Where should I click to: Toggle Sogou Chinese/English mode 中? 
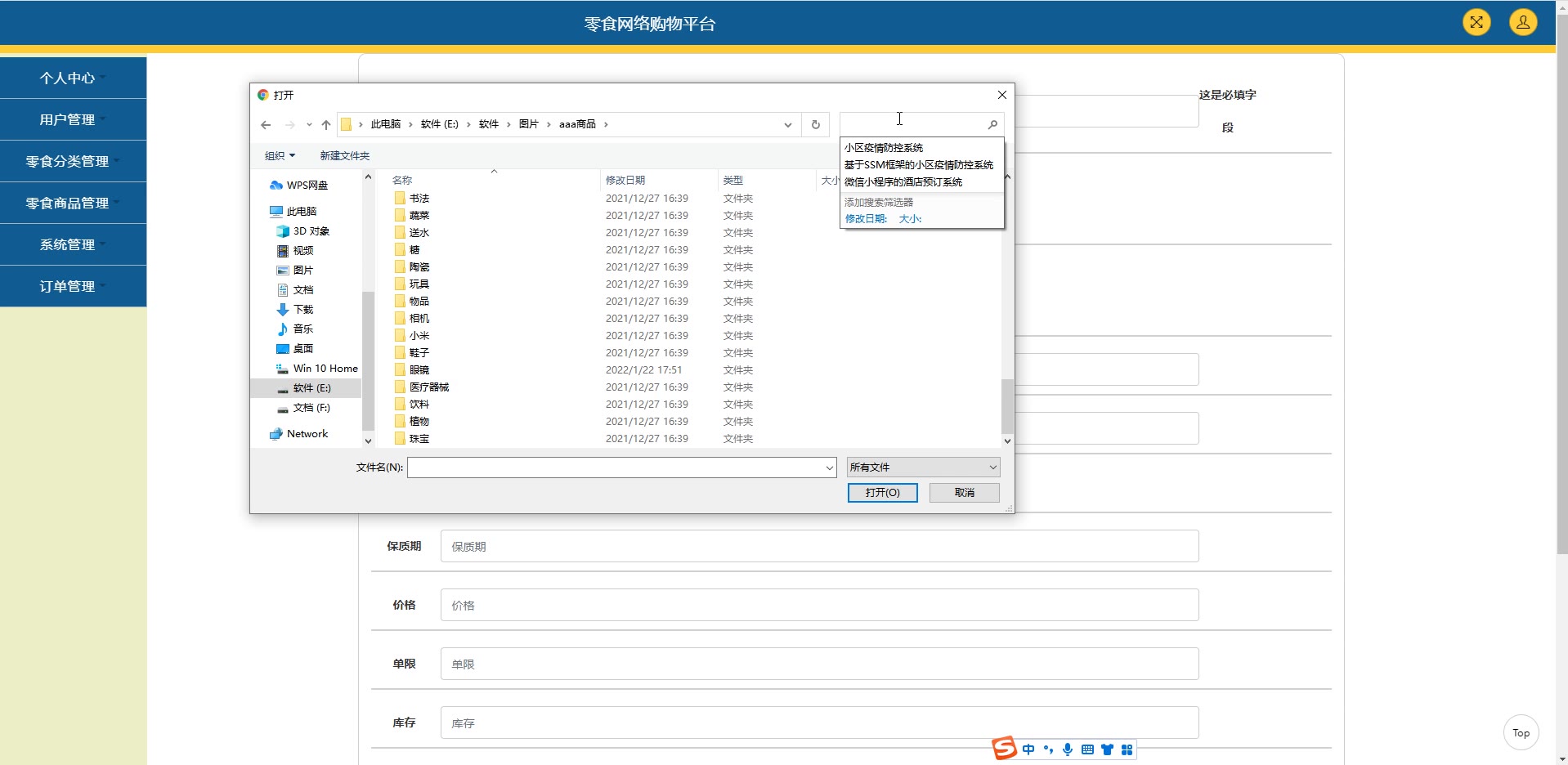coord(1028,749)
